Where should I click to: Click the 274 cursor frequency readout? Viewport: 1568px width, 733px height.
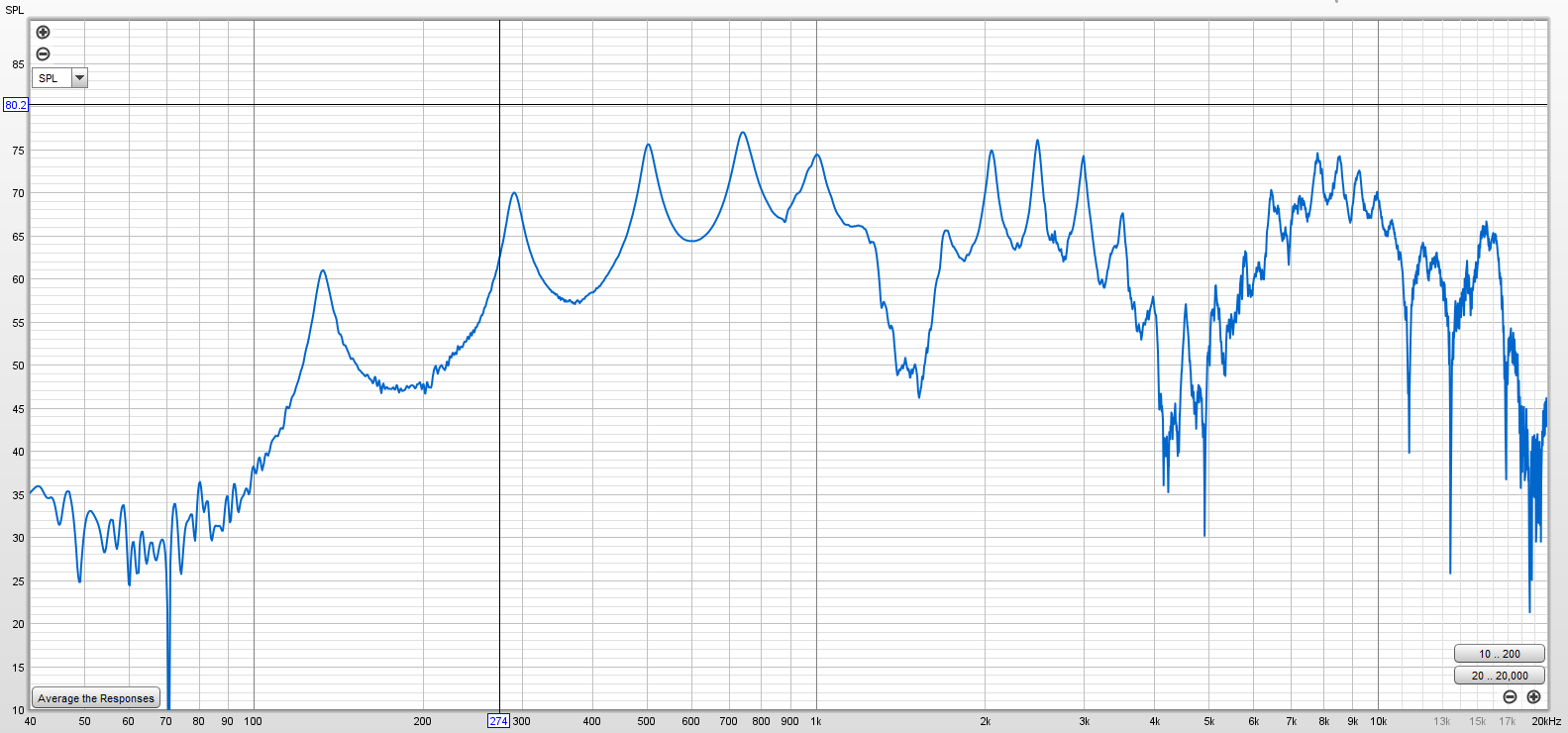tap(498, 721)
